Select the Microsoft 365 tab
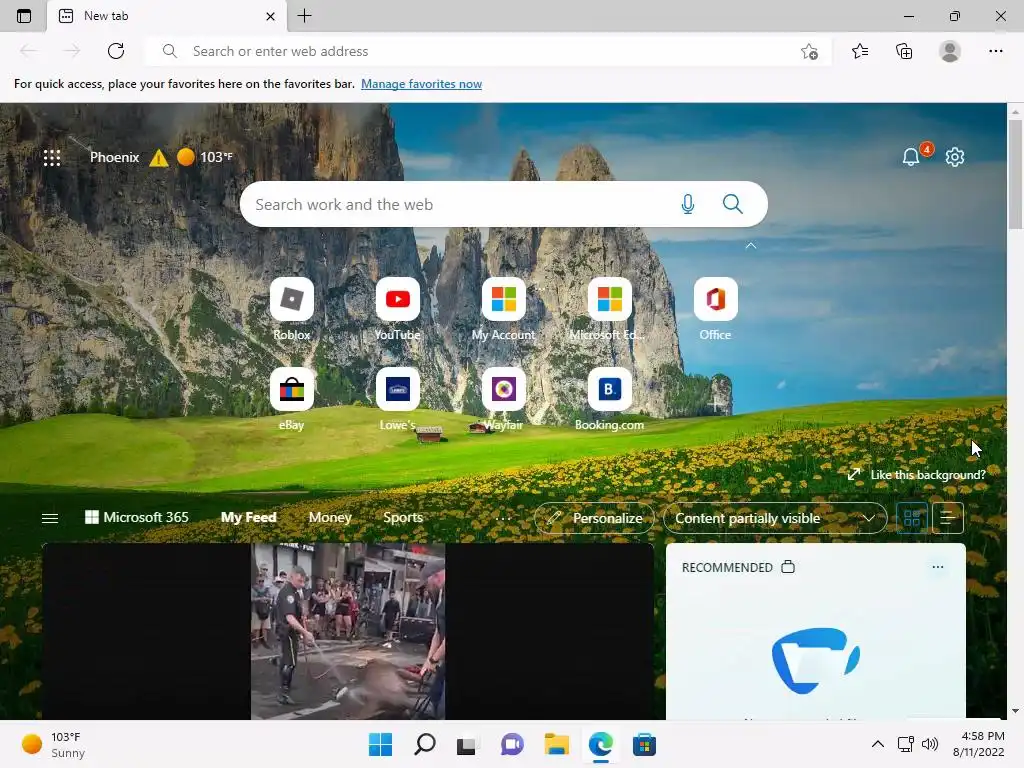This screenshot has height=768, width=1024. click(137, 517)
